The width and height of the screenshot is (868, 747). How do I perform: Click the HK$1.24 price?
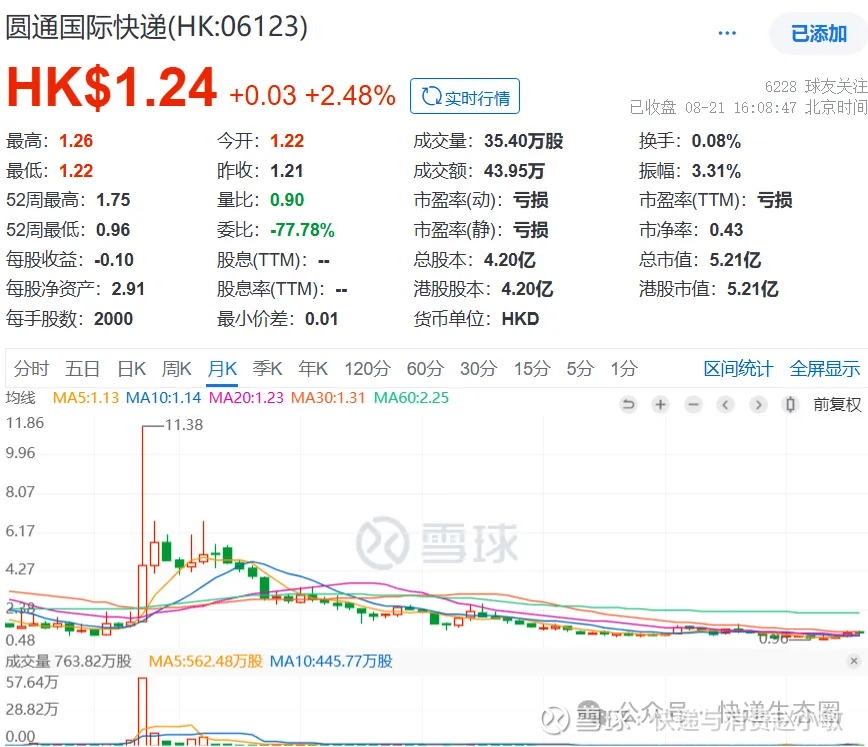pyautogui.click(x=112, y=87)
